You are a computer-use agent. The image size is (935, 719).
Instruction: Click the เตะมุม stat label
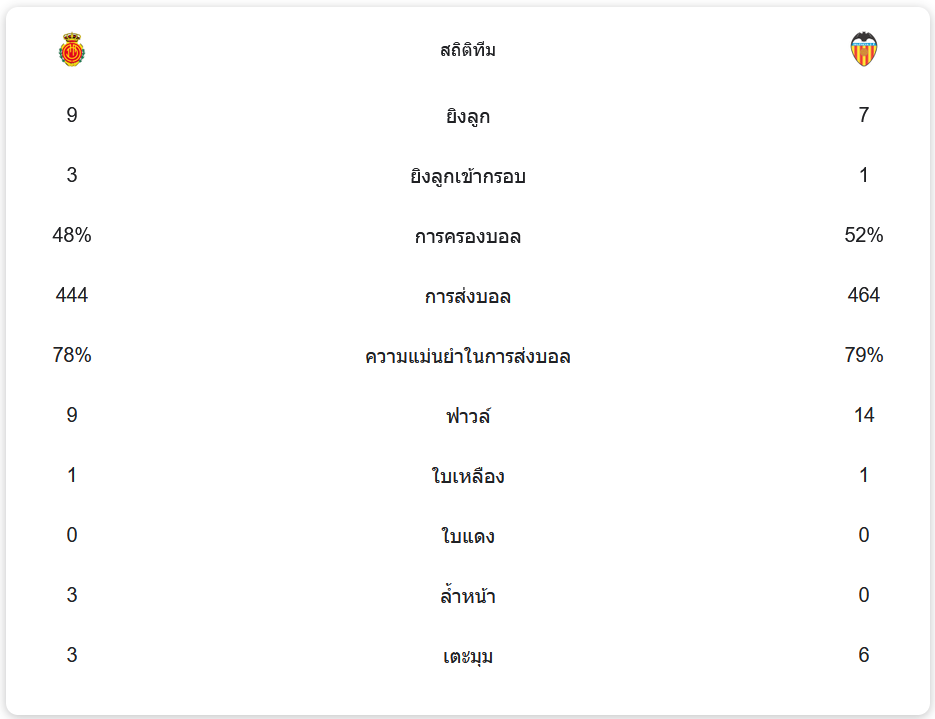467,657
